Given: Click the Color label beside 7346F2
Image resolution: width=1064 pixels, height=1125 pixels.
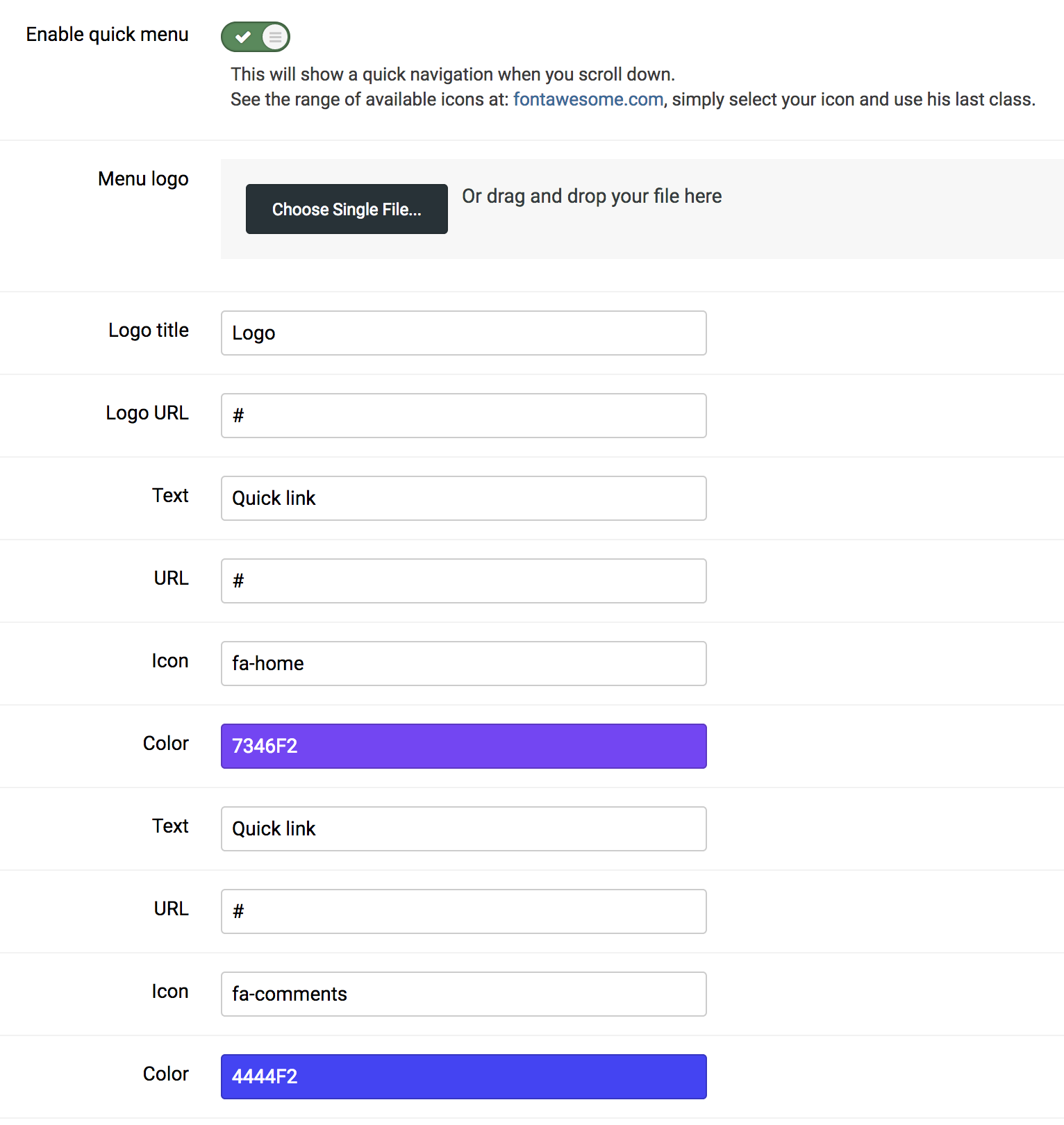Looking at the screenshot, I should click(x=166, y=744).
